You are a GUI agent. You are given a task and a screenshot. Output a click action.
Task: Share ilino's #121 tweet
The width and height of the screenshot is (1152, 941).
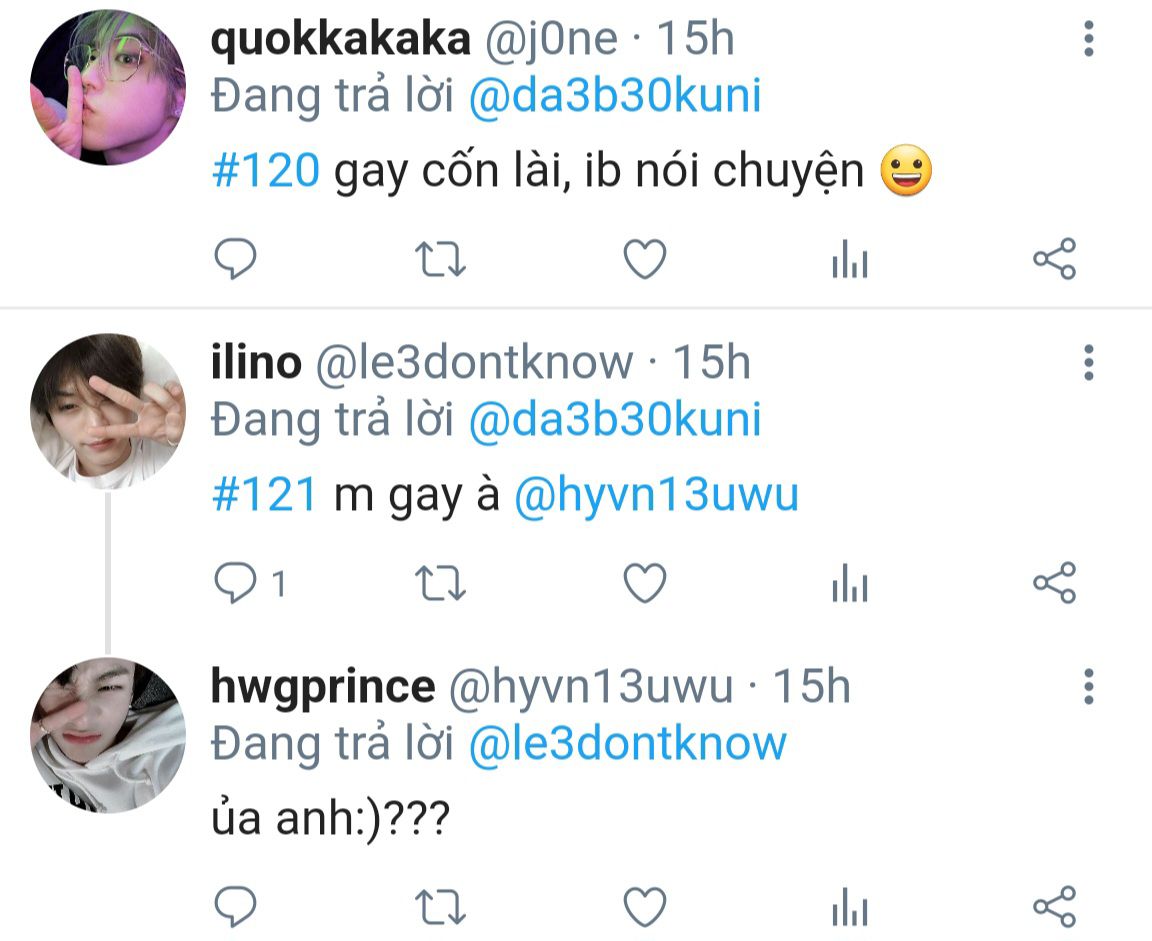tap(1054, 583)
